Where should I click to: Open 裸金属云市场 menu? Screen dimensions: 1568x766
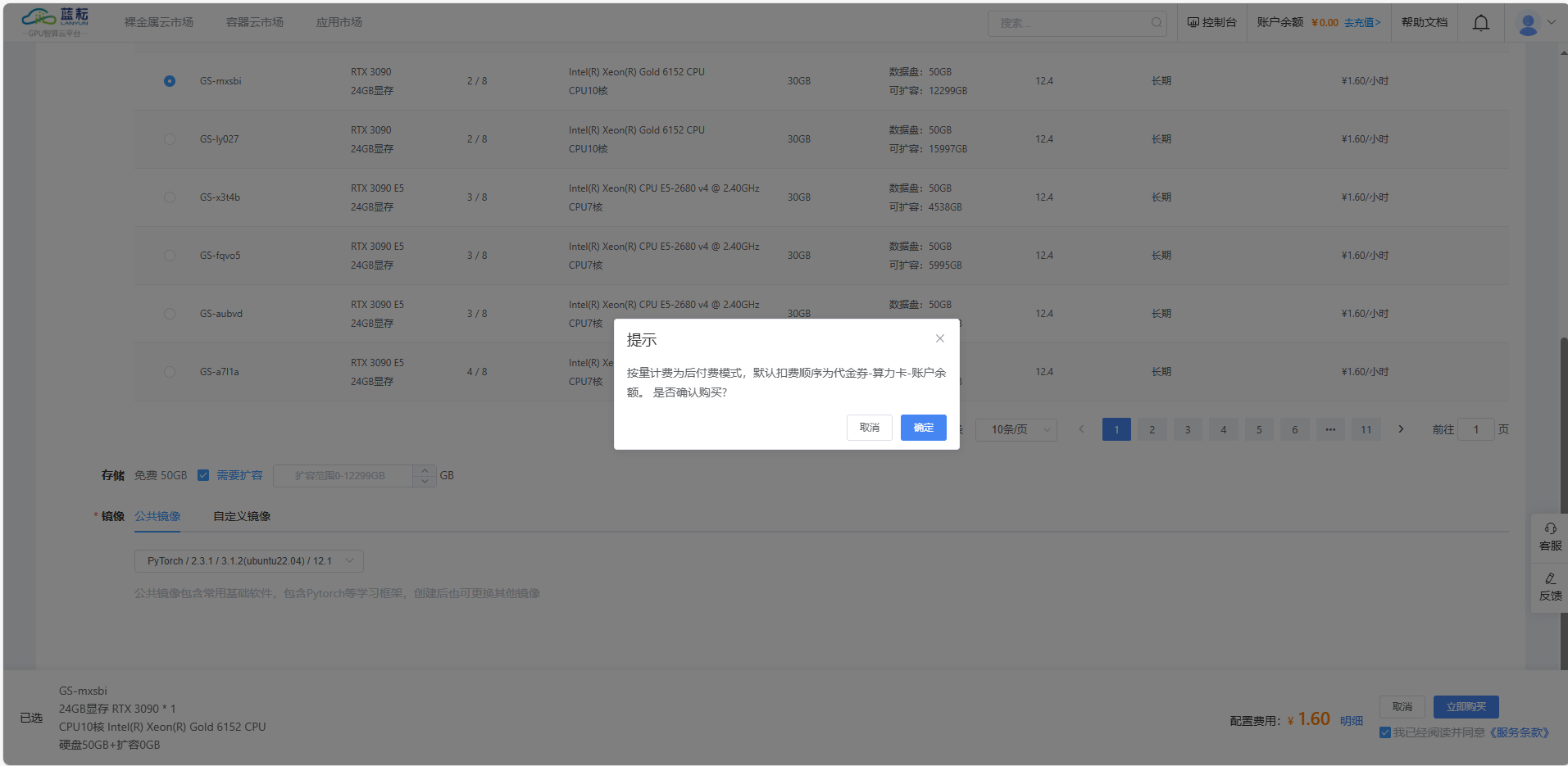point(159,23)
